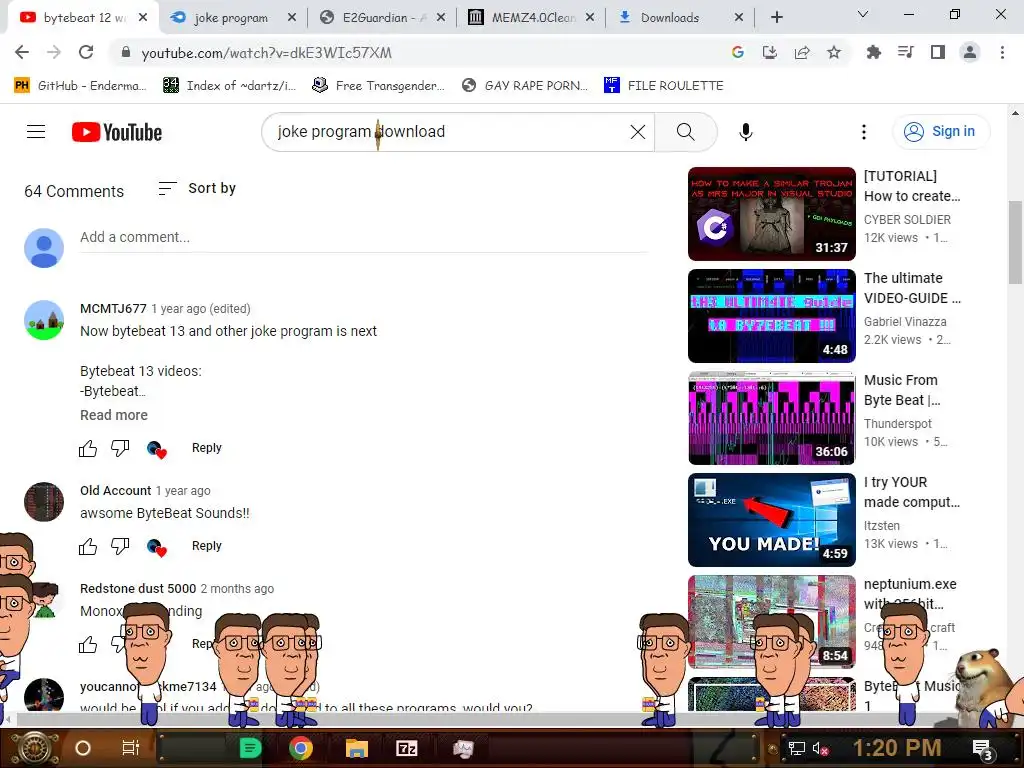Open File Explorer from taskbar
The height and width of the screenshot is (768, 1024).
pos(357,748)
